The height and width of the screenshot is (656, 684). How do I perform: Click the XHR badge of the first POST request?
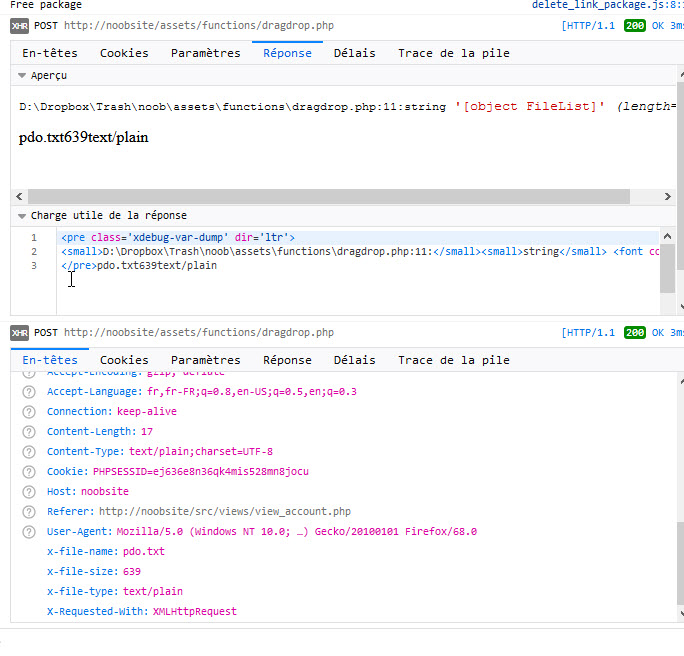click(x=20, y=26)
